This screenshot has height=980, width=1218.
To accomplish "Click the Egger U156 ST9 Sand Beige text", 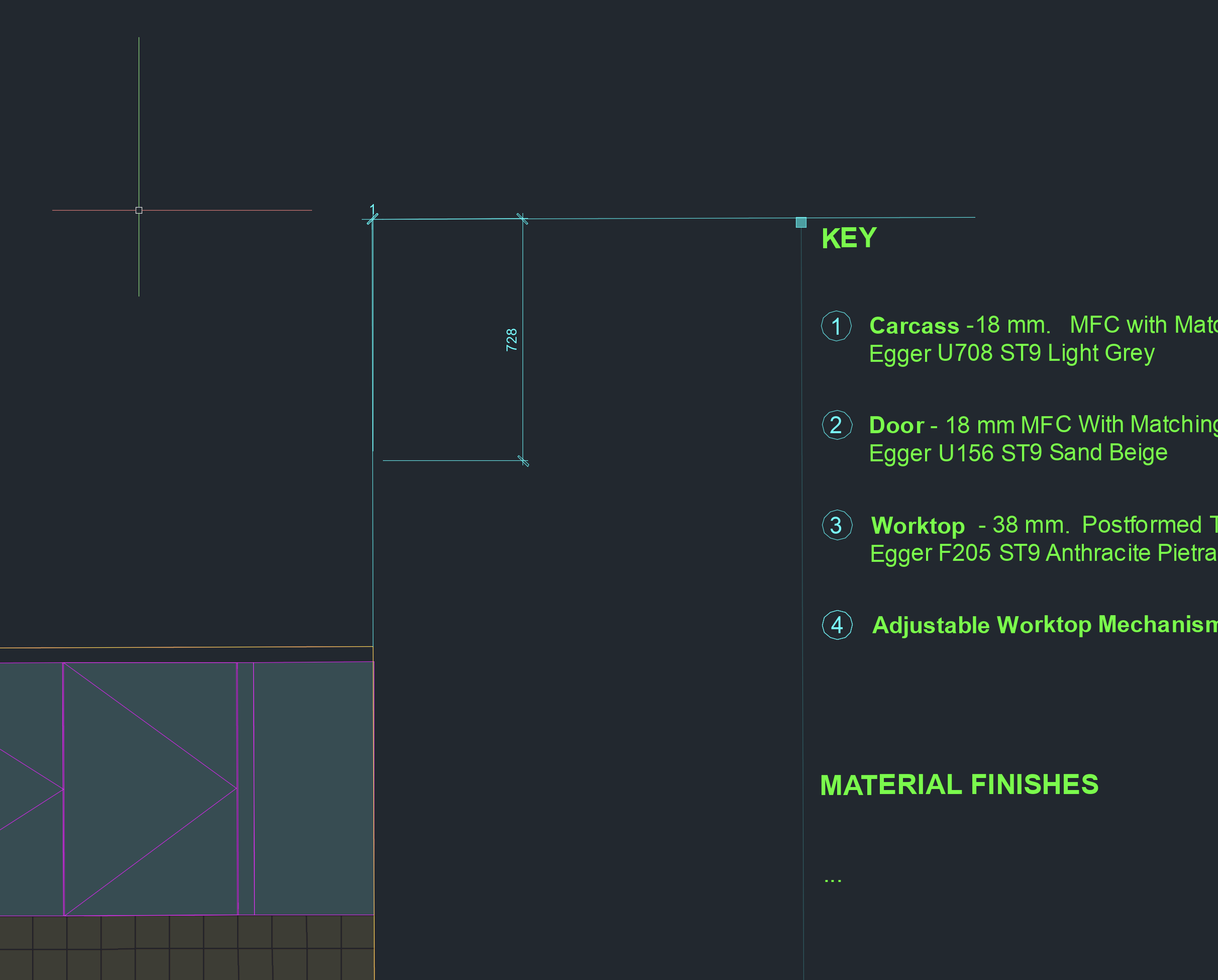I will (x=1018, y=453).
